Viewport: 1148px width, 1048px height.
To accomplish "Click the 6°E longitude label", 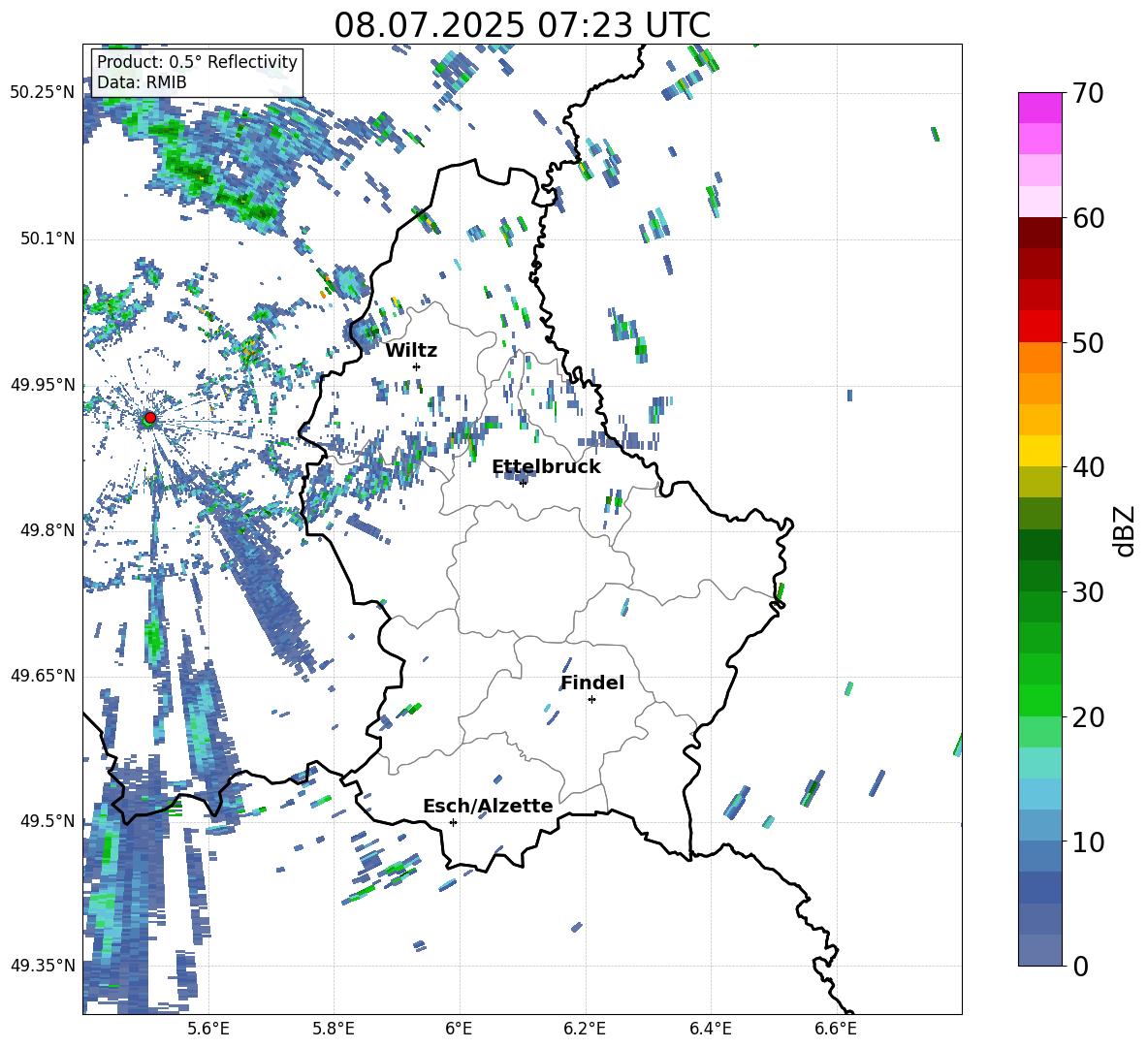I will (459, 1029).
